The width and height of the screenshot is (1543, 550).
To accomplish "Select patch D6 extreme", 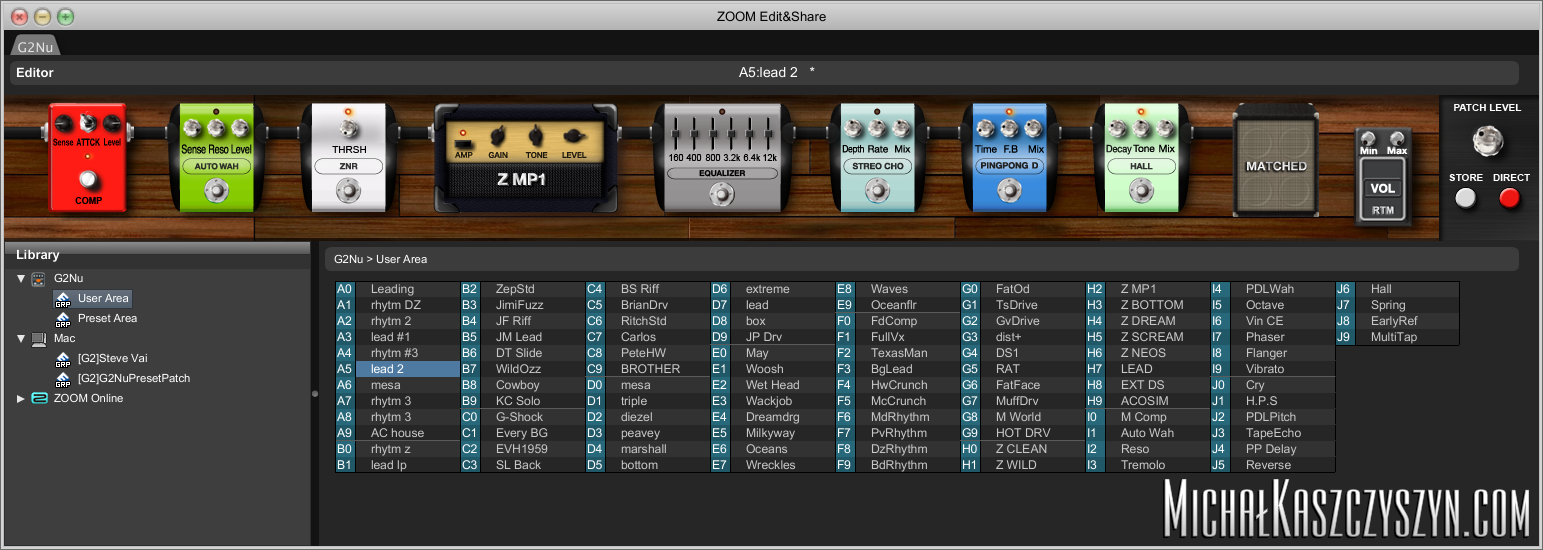I will [x=772, y=289].
